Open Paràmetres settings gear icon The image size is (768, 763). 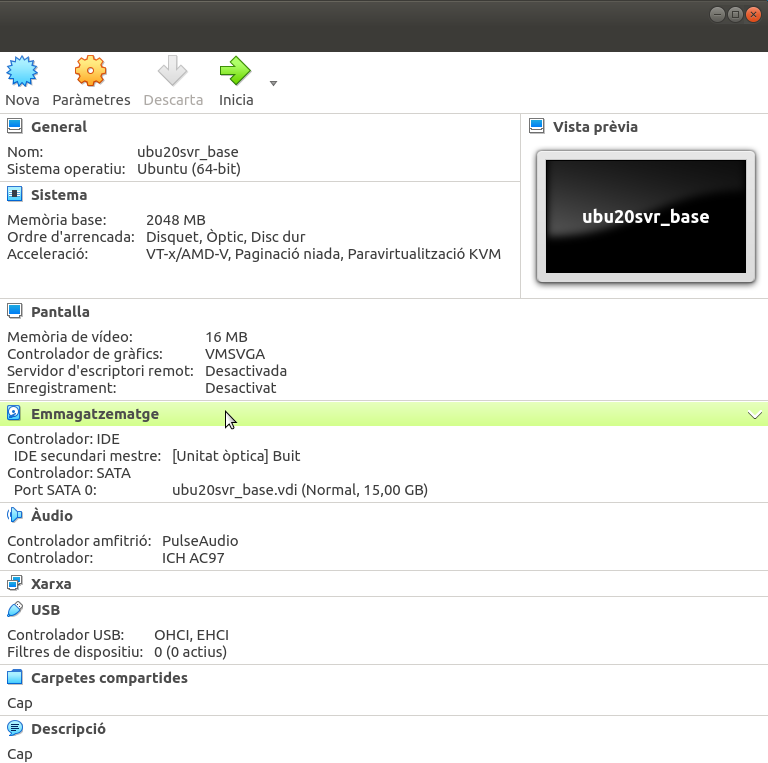(91, 72)
